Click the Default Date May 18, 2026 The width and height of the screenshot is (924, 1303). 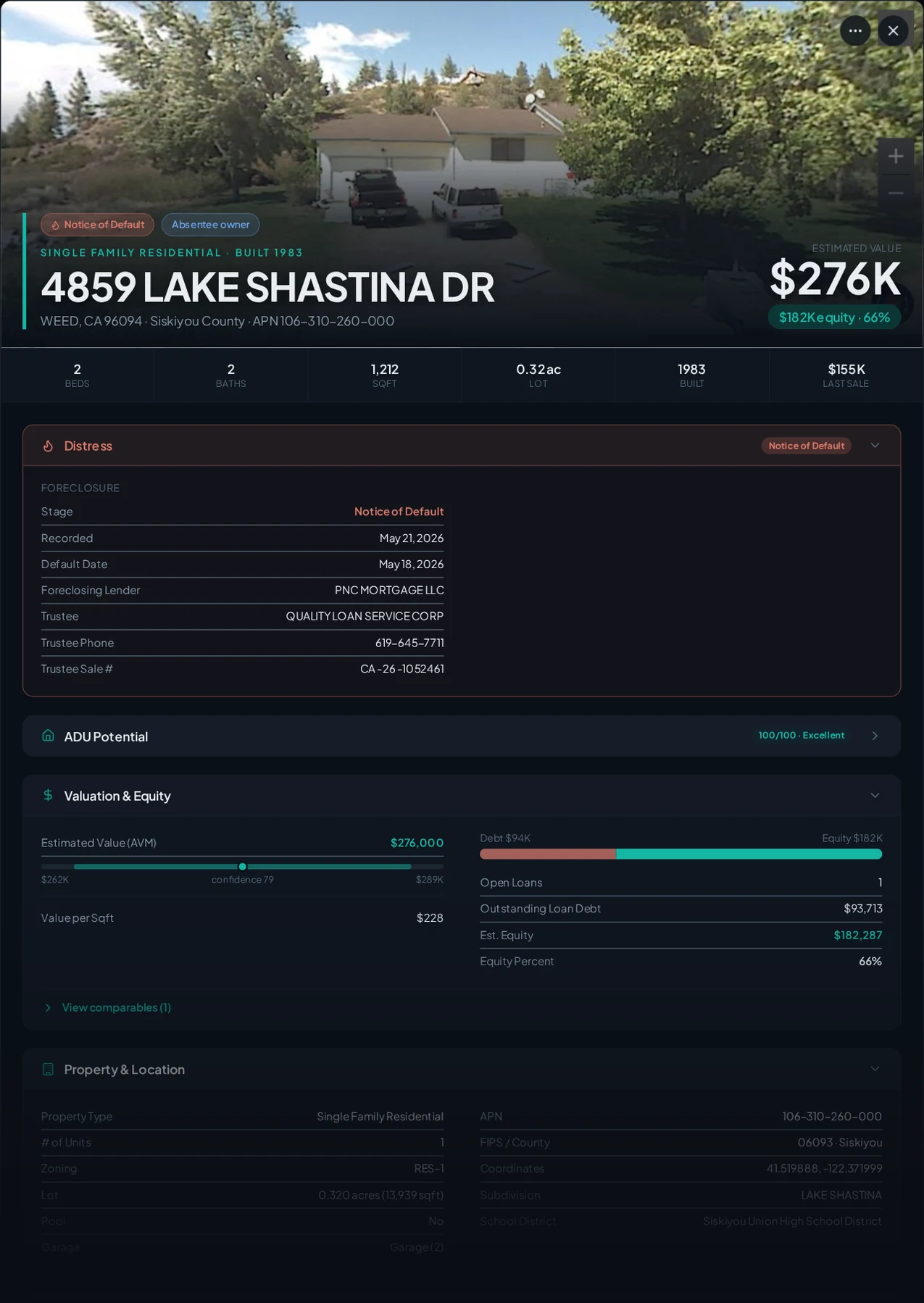[x=412, y=564]
